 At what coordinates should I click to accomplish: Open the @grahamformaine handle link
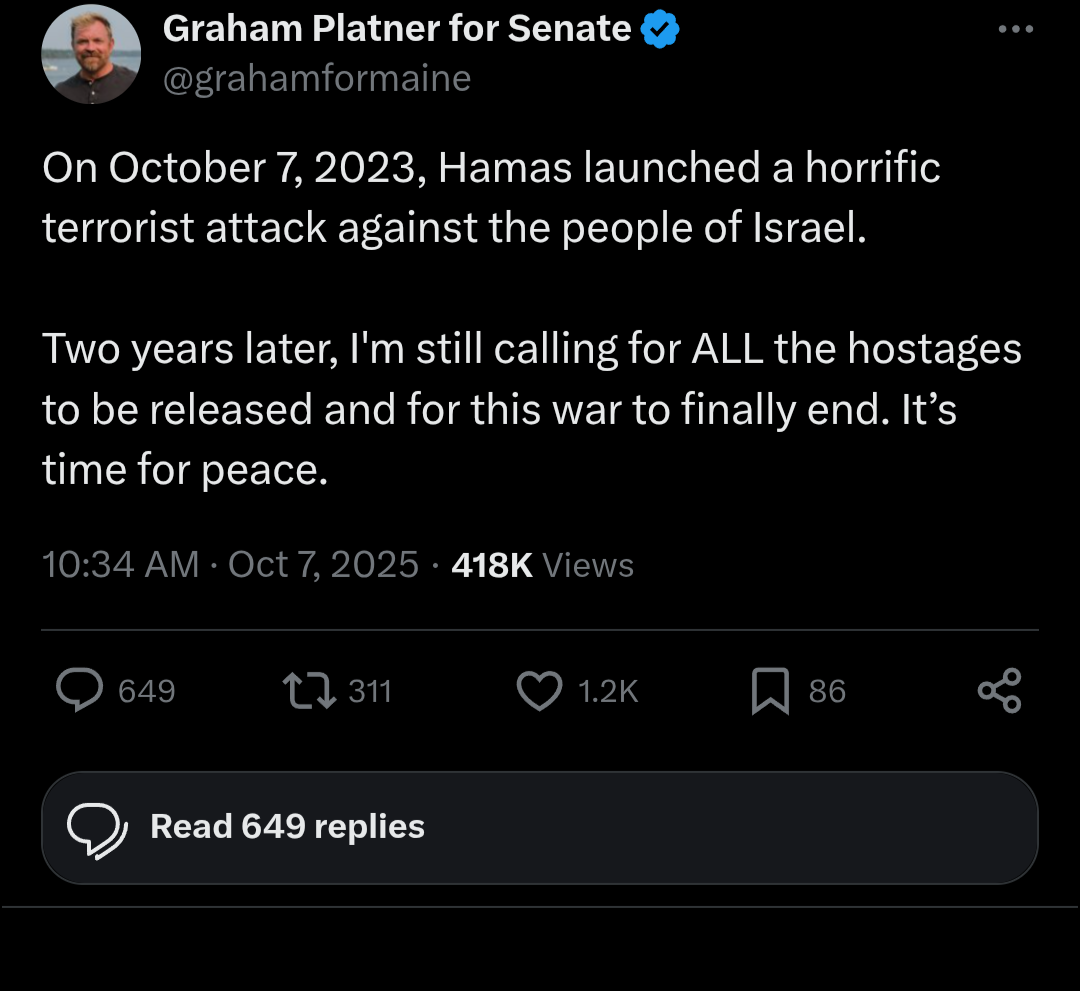pyautogui.click(x=316, y=78)
